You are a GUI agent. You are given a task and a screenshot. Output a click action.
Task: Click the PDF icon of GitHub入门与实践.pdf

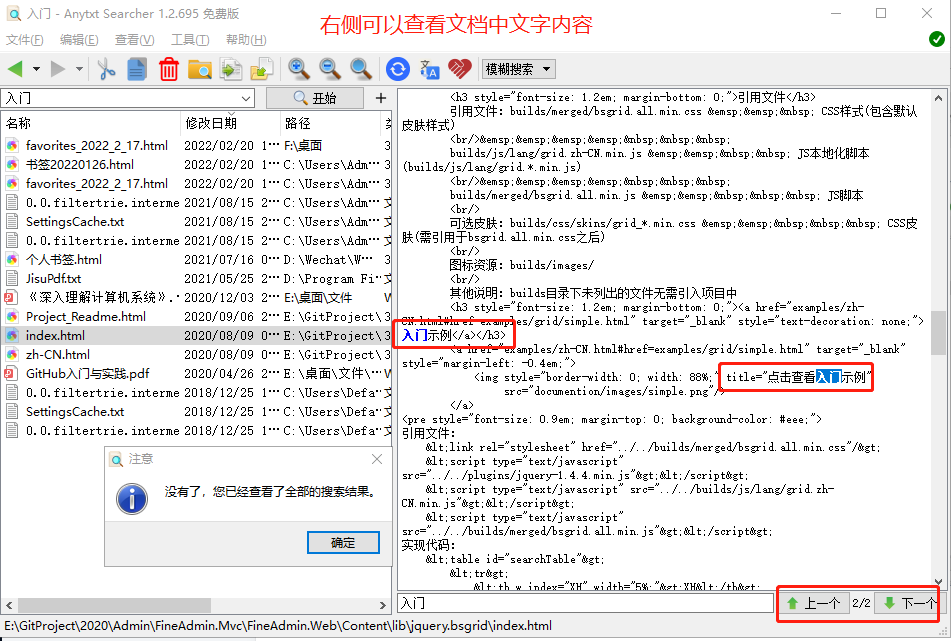pyautogui.click(x=10, y=374)
